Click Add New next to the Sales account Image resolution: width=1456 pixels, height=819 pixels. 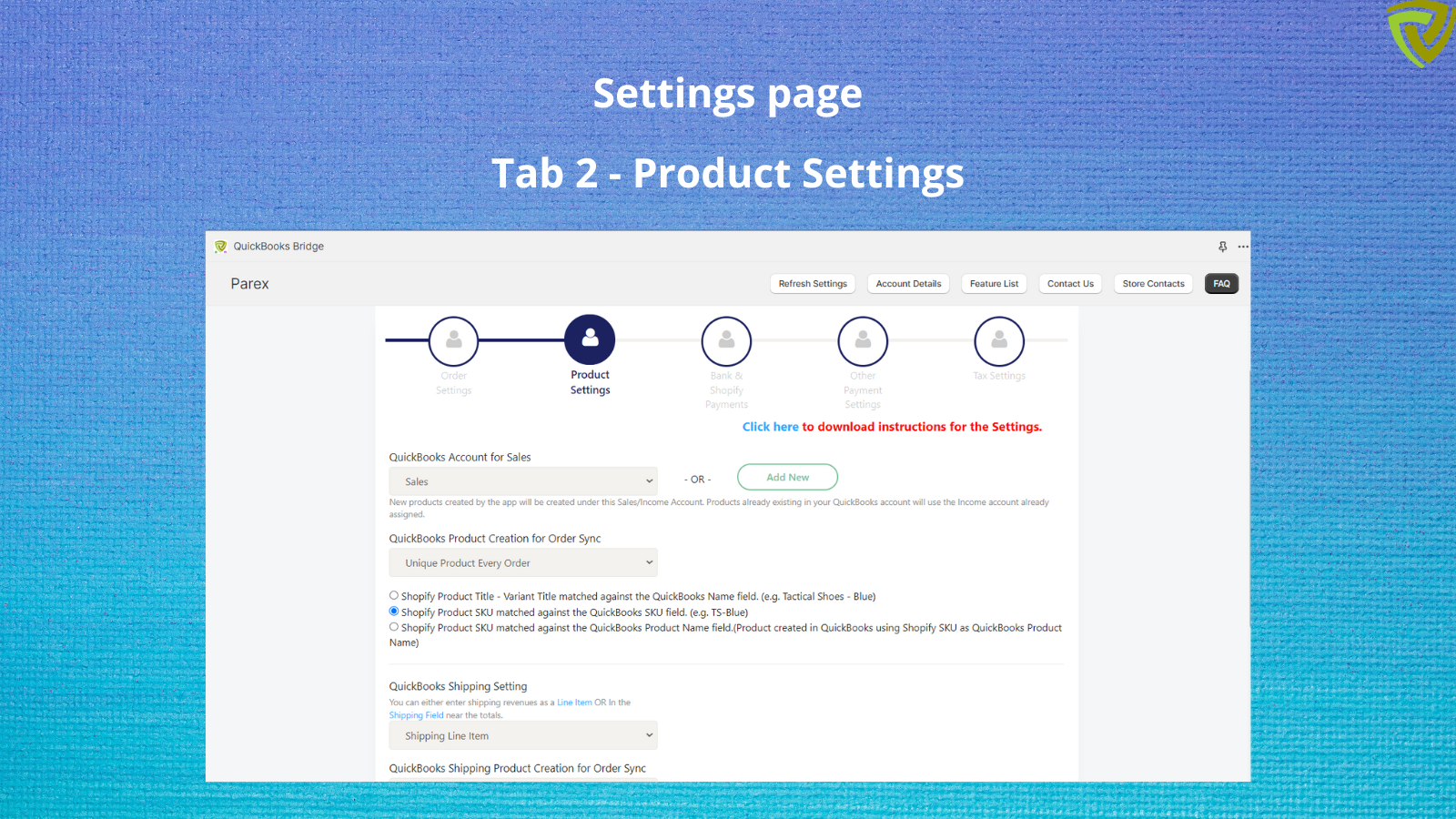(787, 477)
